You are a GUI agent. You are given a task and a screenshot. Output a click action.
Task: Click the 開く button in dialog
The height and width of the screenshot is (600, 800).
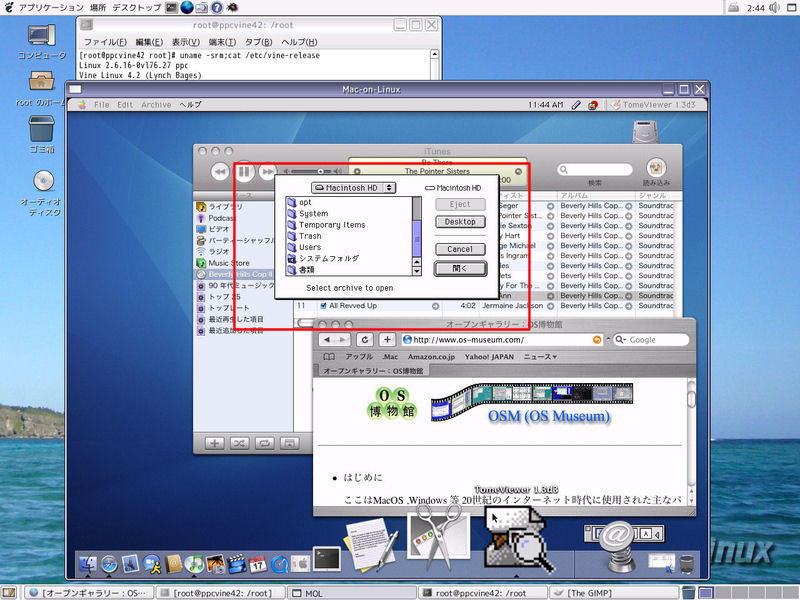[460, 268]
